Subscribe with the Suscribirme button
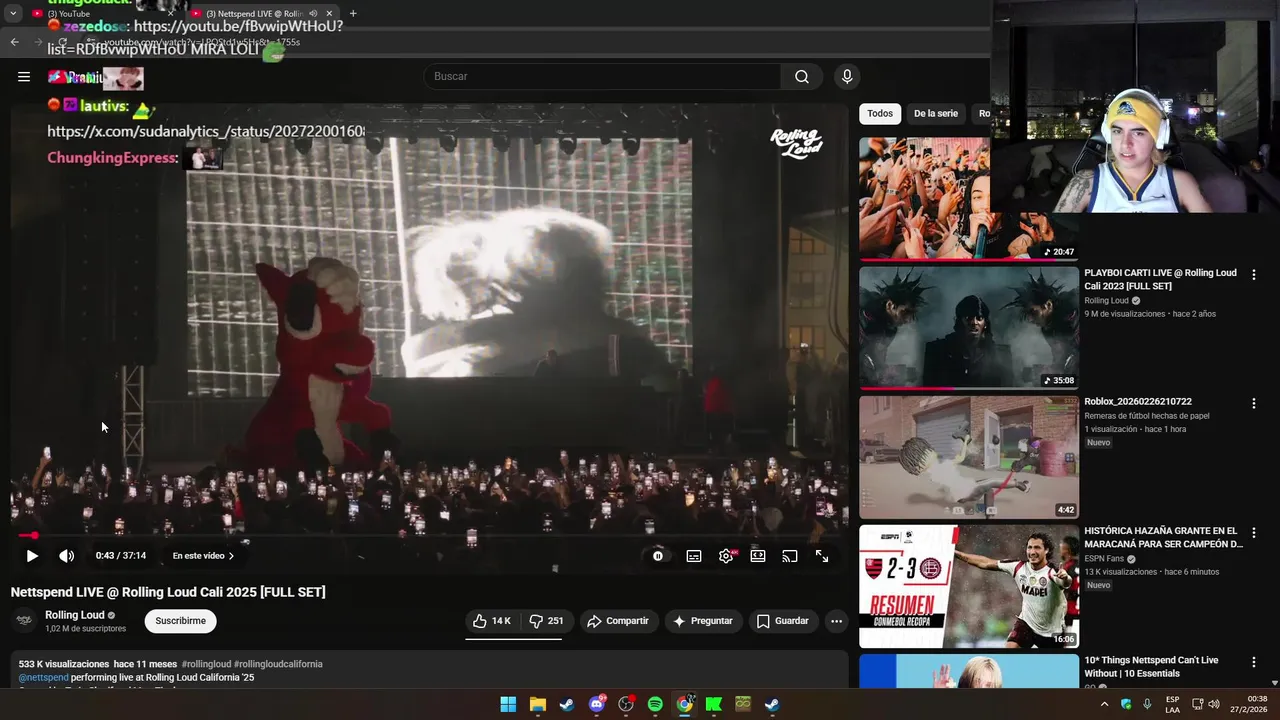The height and width of the screenshot is (720, 1280). (x=180, y=621)
